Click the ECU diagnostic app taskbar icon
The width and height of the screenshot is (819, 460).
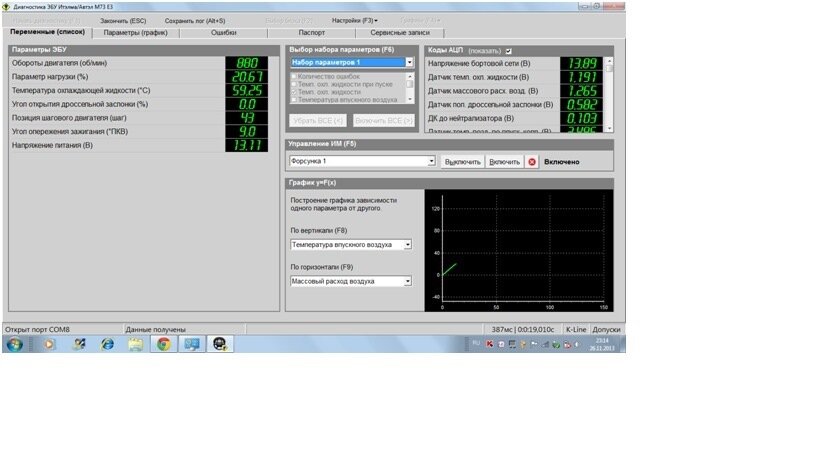click(x=220, y=344)
